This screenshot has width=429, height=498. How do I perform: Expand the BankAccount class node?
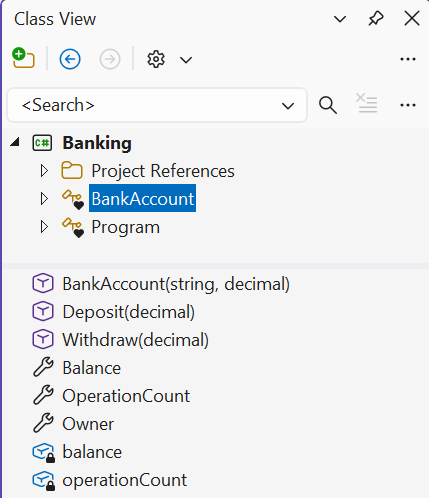tap(44, 199)
